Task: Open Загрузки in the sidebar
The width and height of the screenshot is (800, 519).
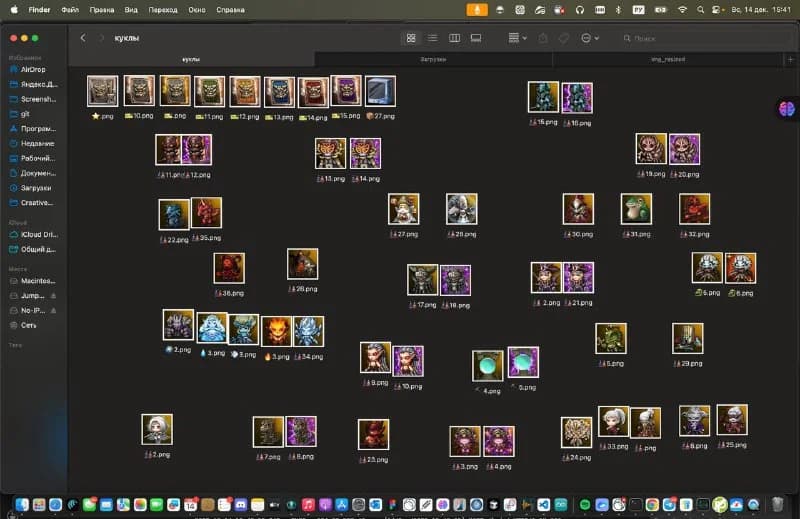Action: pos(33,188)
